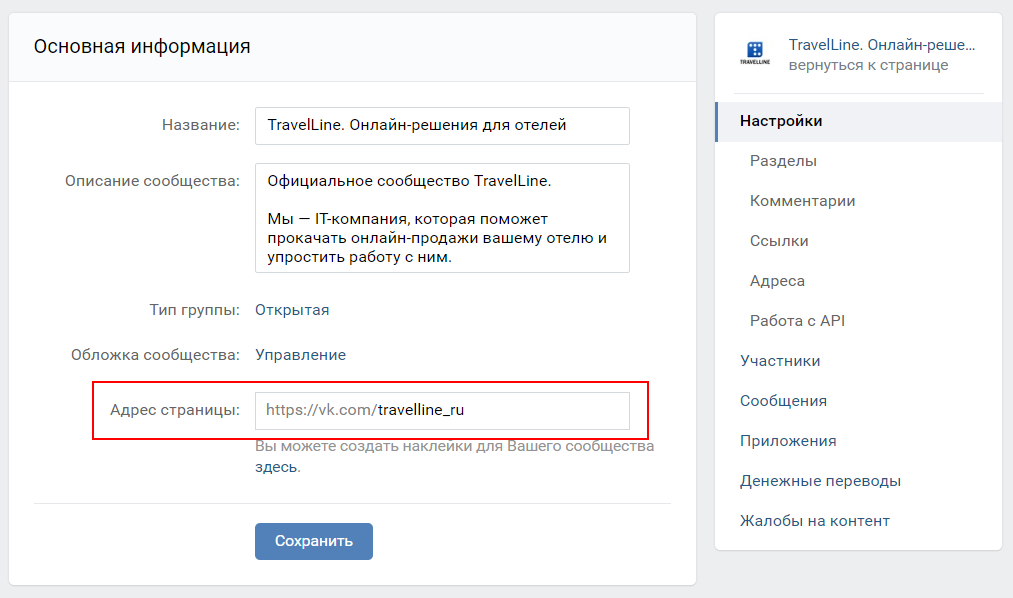Click вернуться к странице link
Screen dimensions: 1013x598
868,65
